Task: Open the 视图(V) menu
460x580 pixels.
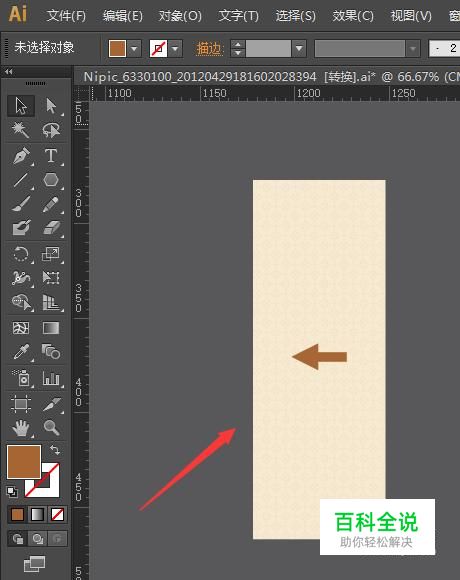Action: (411, 16)
